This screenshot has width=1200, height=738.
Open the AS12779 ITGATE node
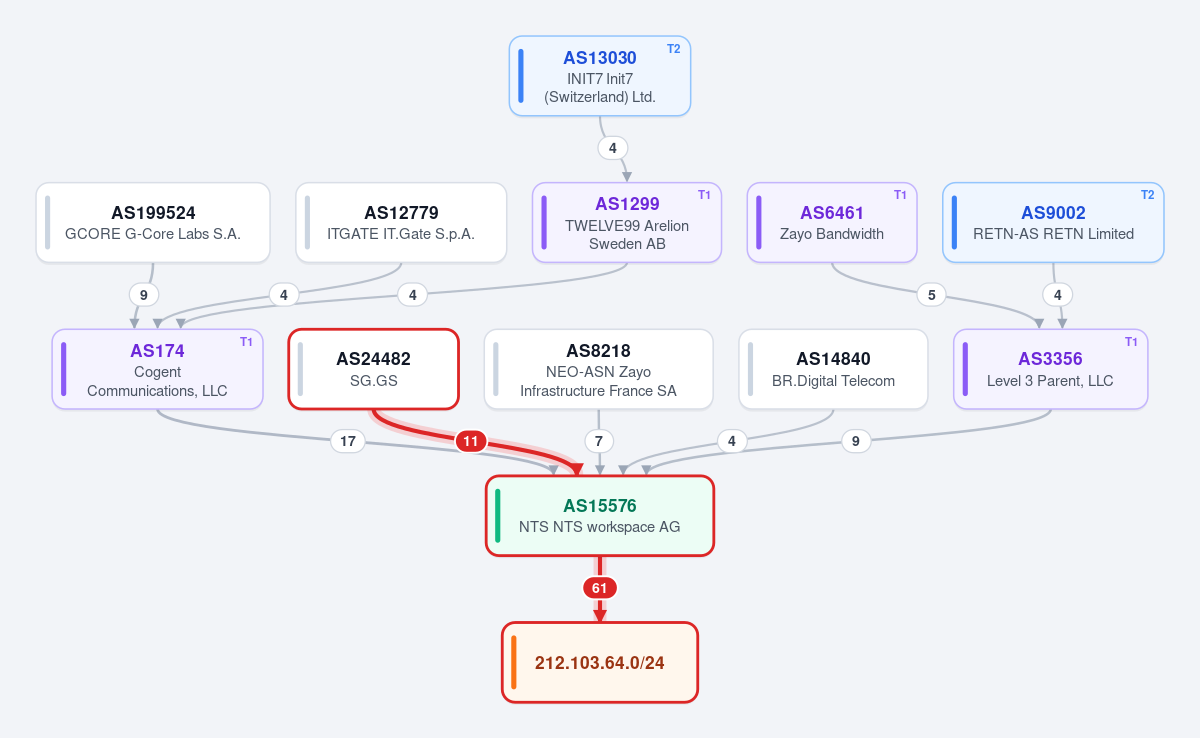(401, 223)
